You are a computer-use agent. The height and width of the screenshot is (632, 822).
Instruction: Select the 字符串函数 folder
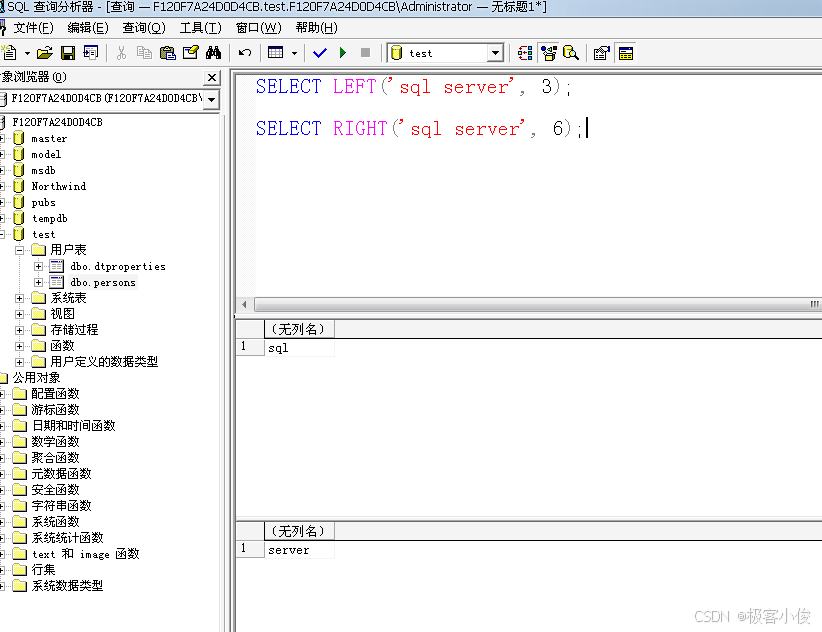(x=61, y=506)
